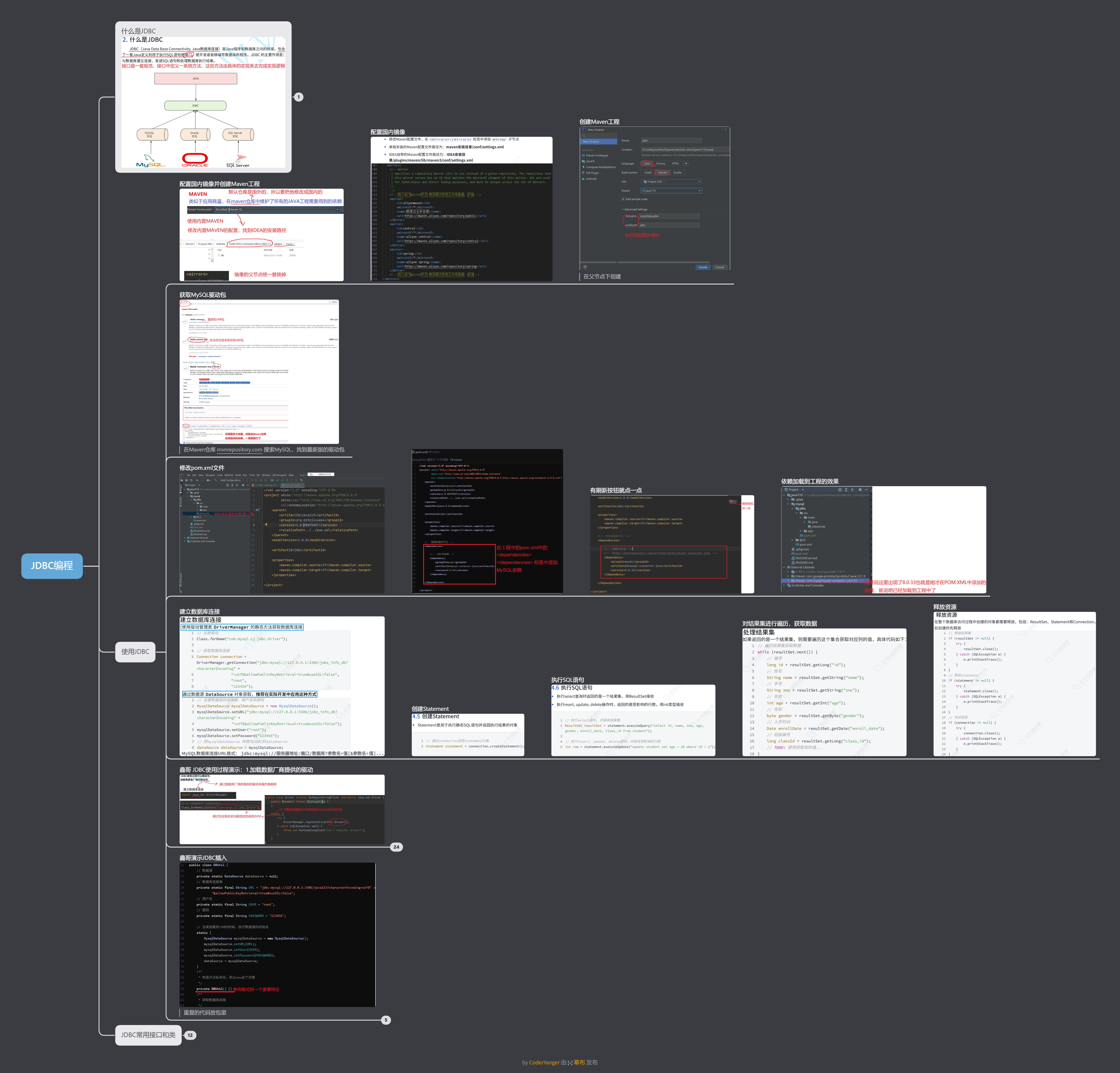
Task: Click the title 配置国内镜像并创建Maven工程
Action: [219, 184]
